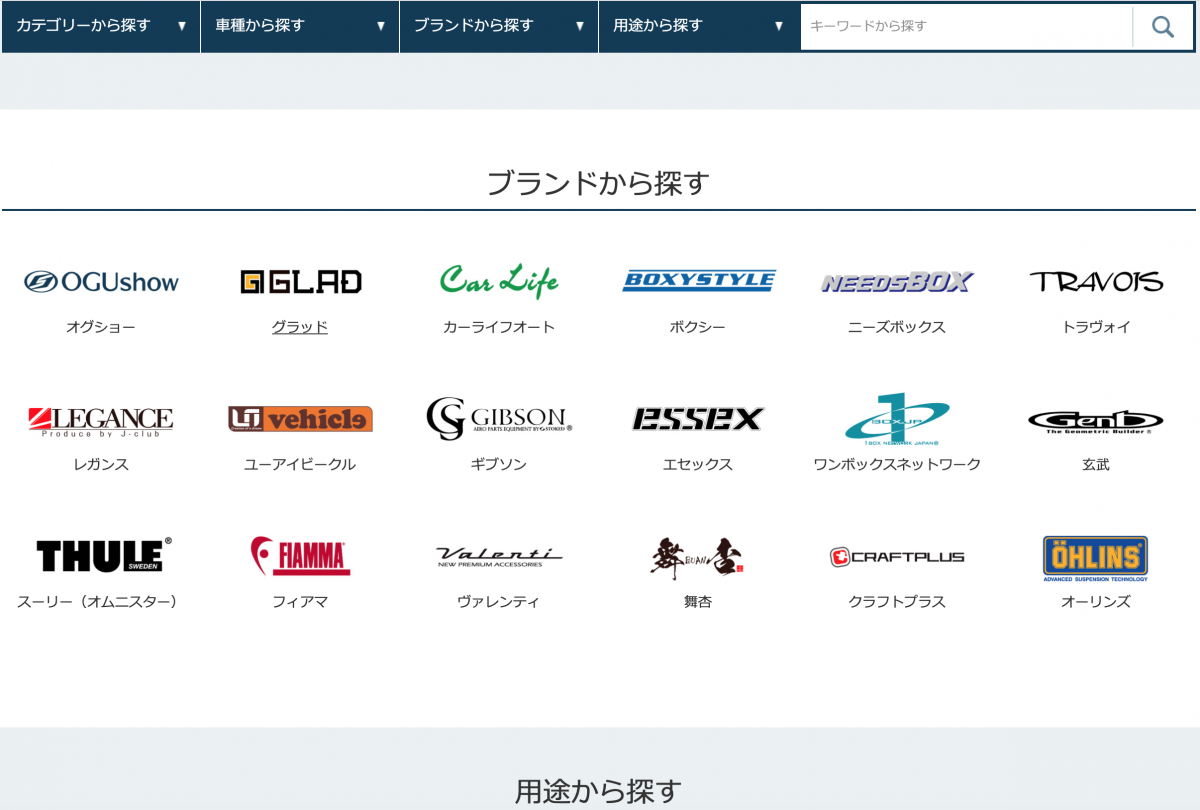1200x810 pixels.
Task: Follow the ワンボックスネットワーク link
Action: 897,464
